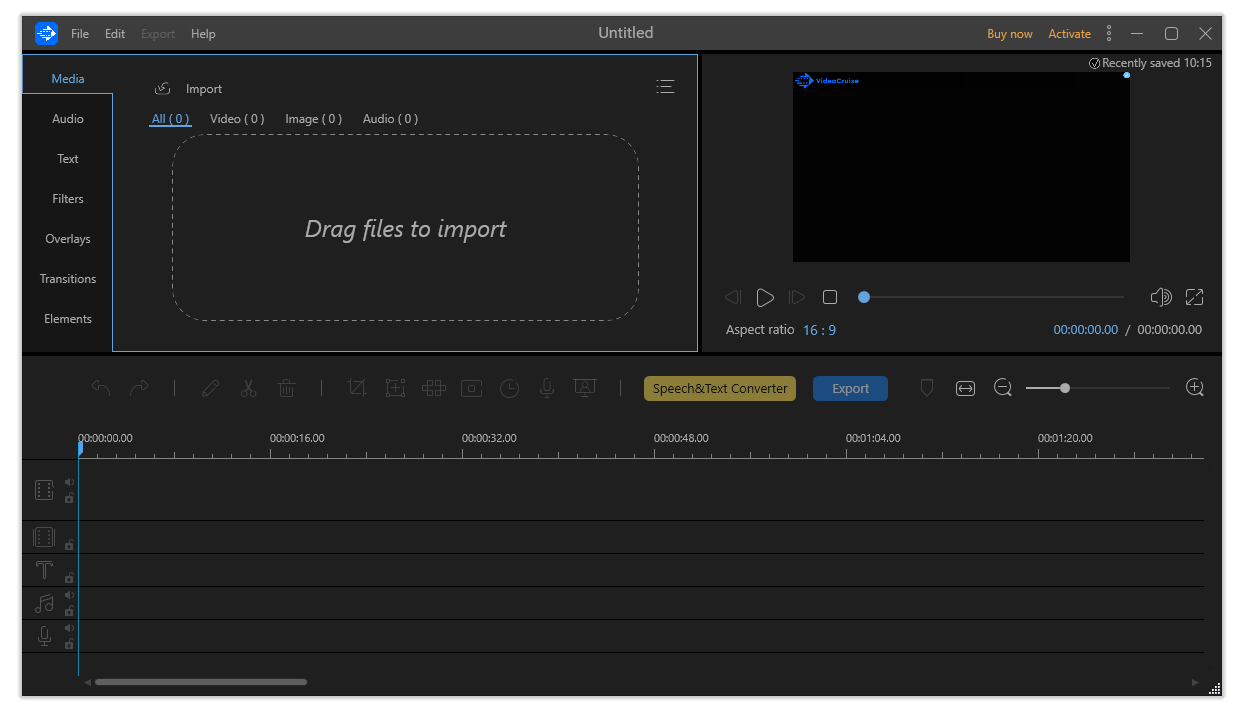Click the microphone voiceover icon in the toolbar
Viewport: 1235px width, 711px height.
click(547, 389)
